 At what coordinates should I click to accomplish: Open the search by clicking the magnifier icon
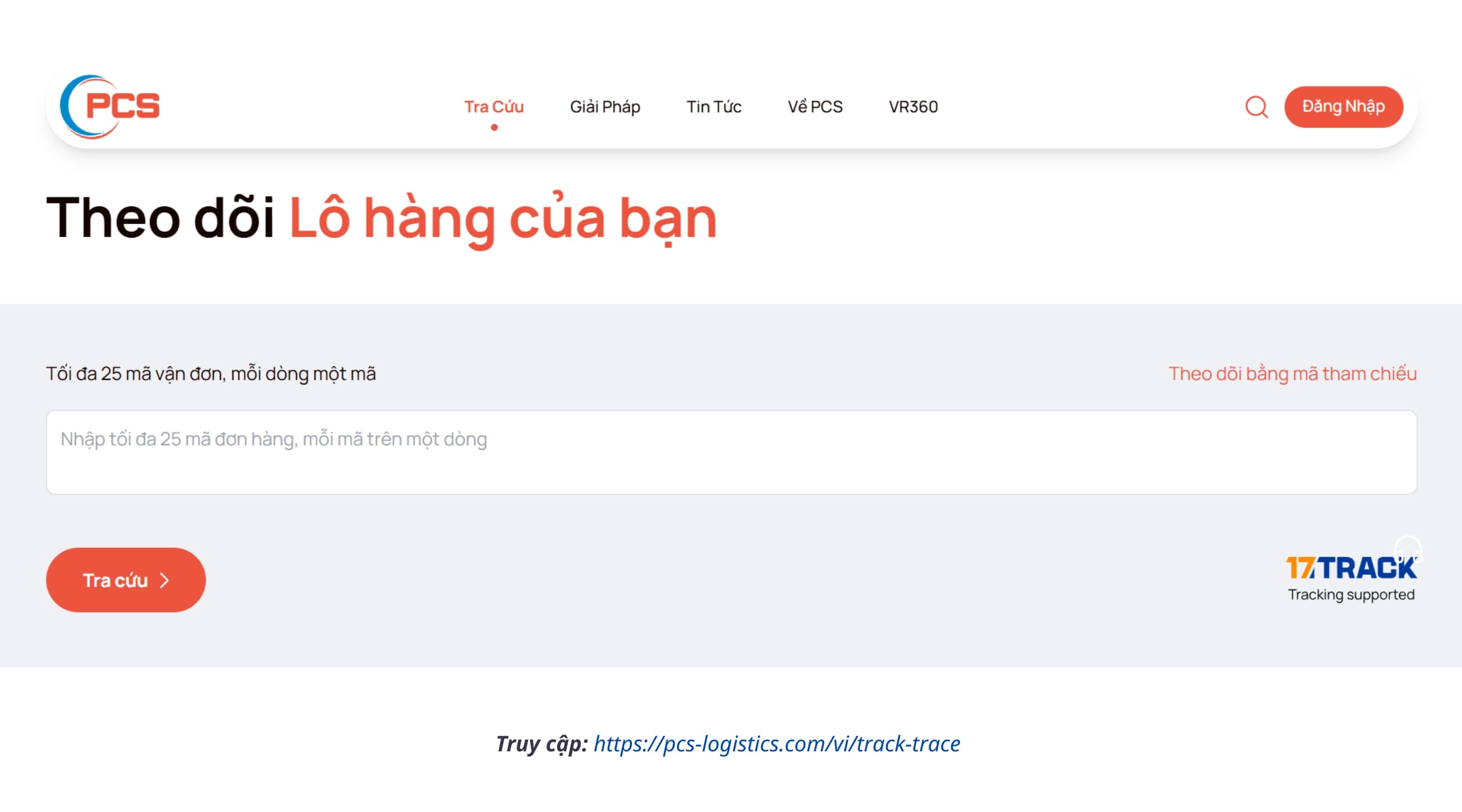coord(1257,107)
